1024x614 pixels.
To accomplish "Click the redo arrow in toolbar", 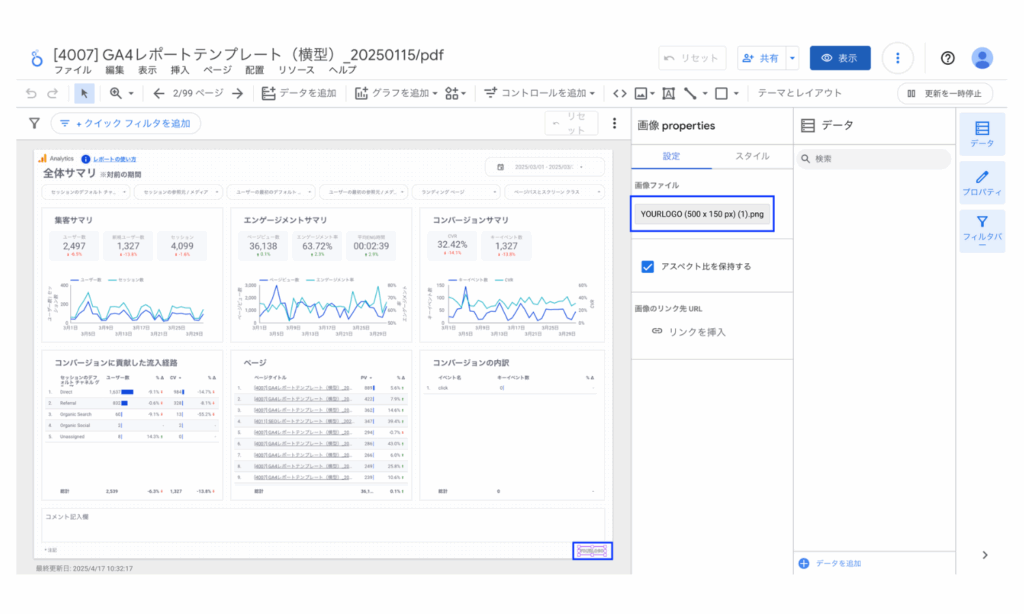I will coord(53,93).
